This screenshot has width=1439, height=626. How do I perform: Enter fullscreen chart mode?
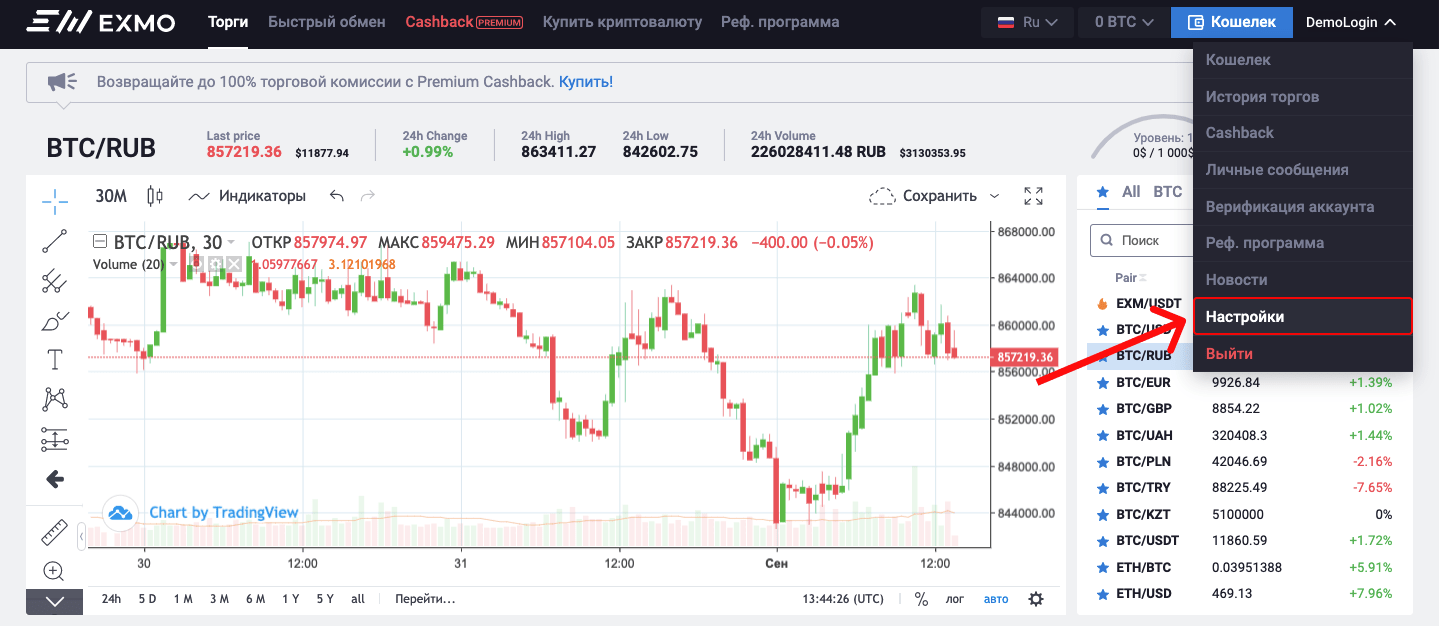click(x=1034, y=196)
